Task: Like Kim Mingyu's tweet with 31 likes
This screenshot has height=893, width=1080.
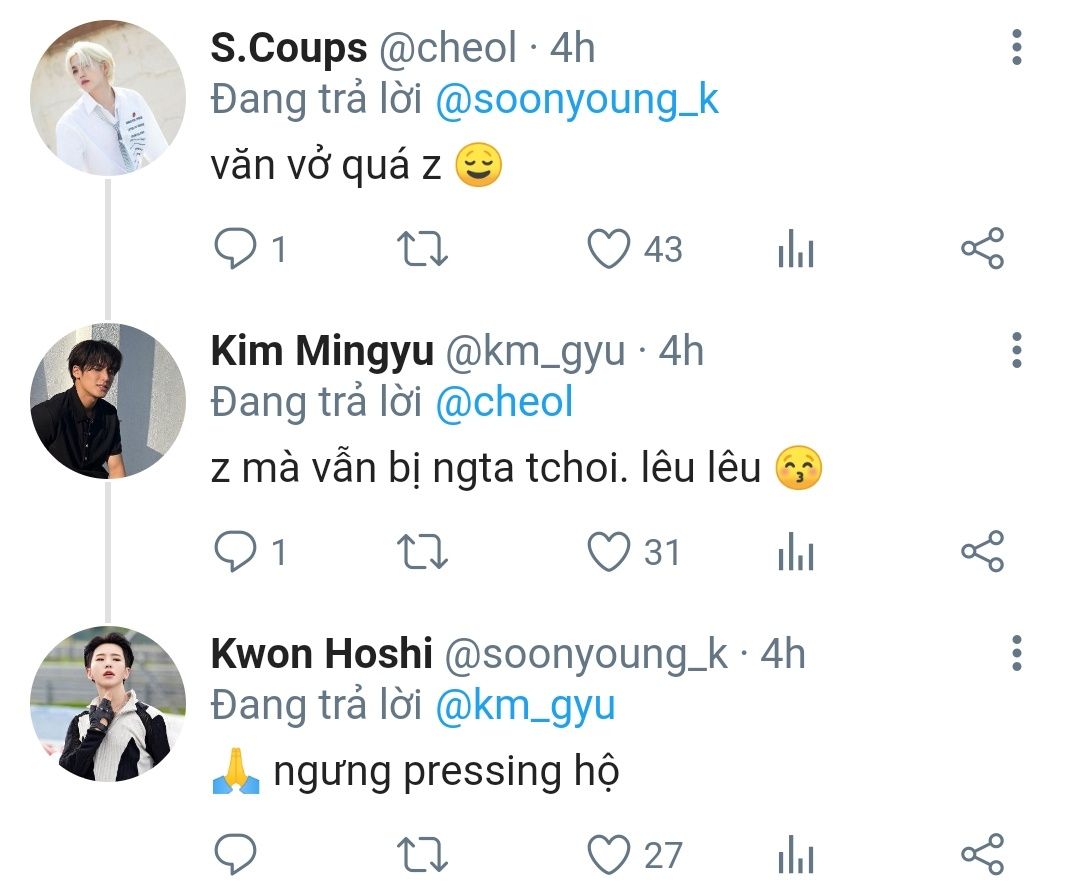Action: point(608,552)
